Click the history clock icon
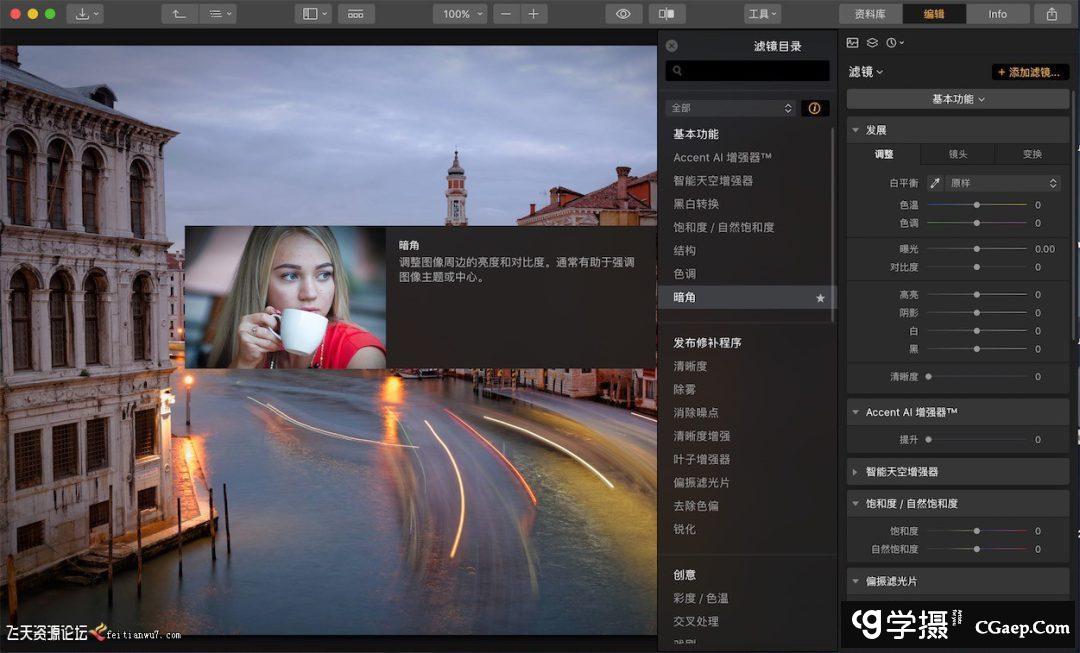The height and width of the screenshot is (653, 1080). point(892,43)
